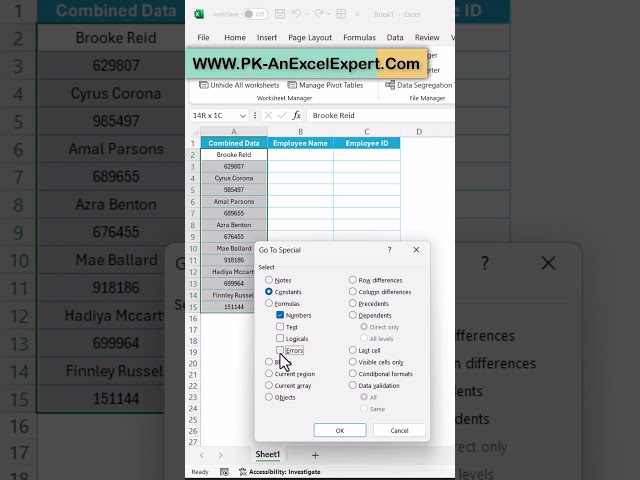Open Customize Quick Access Toolbar dropdown

click(x=358, y=14)
